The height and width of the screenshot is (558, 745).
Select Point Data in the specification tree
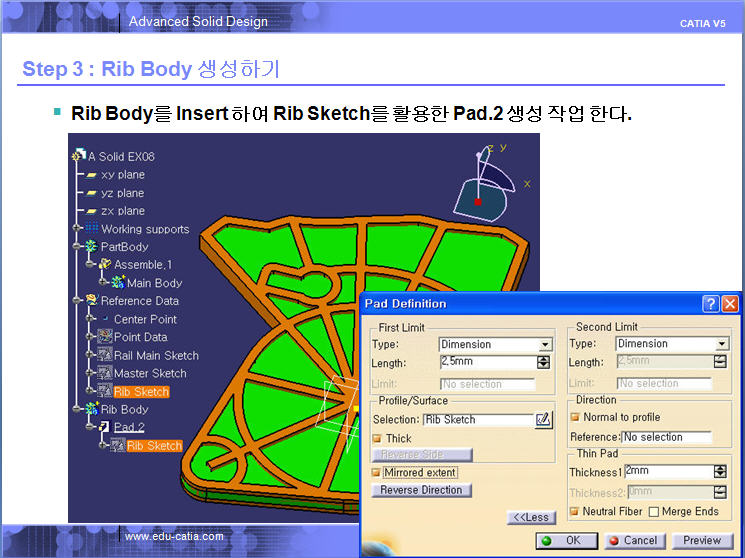tap(140, 338)
